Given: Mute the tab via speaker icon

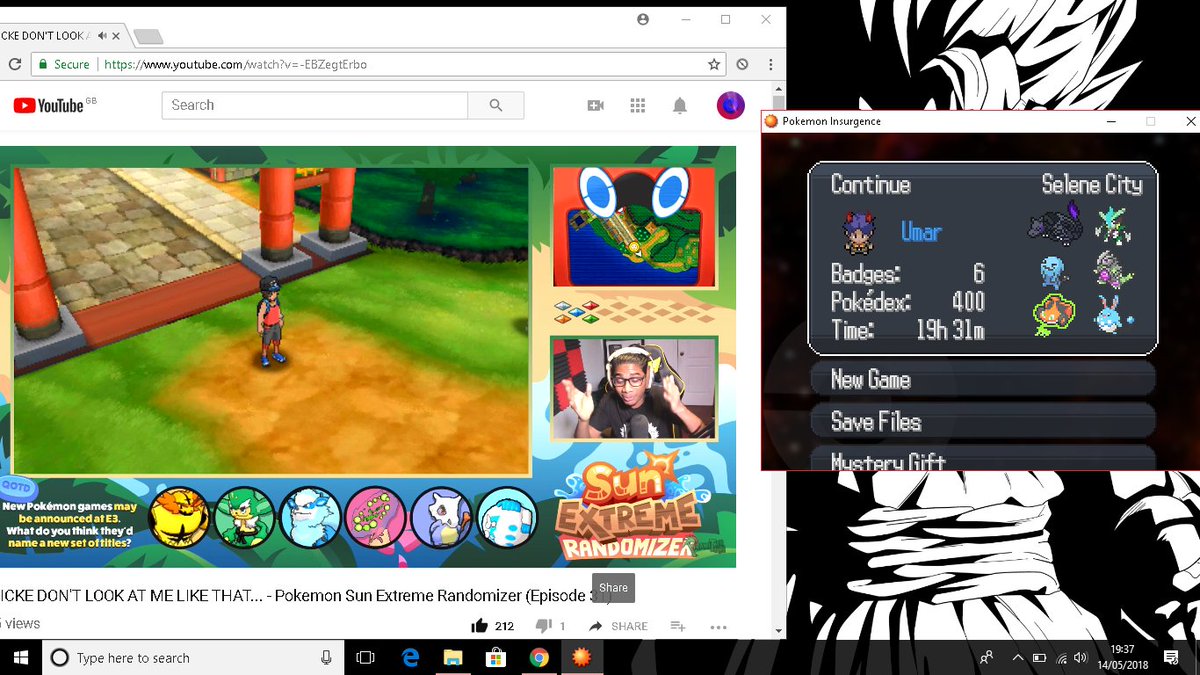Looking at the screenshot, I should click(102, 36).
